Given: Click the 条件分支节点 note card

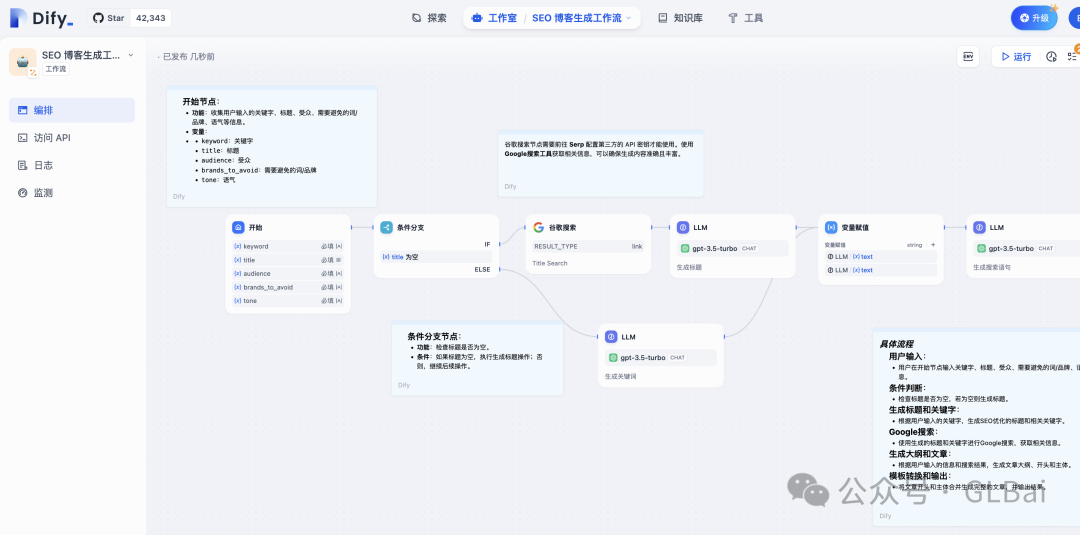Looking at the screenshot, I should [477, 358].
